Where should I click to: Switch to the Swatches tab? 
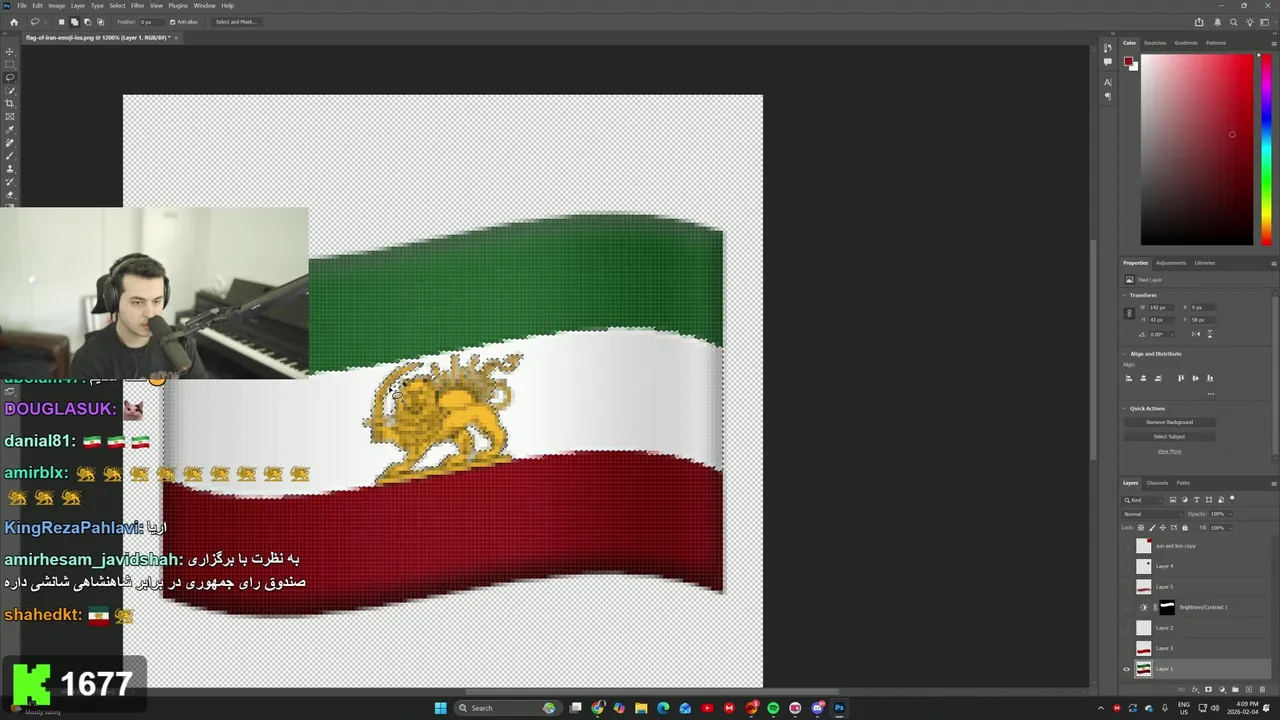pos(1155,43)
